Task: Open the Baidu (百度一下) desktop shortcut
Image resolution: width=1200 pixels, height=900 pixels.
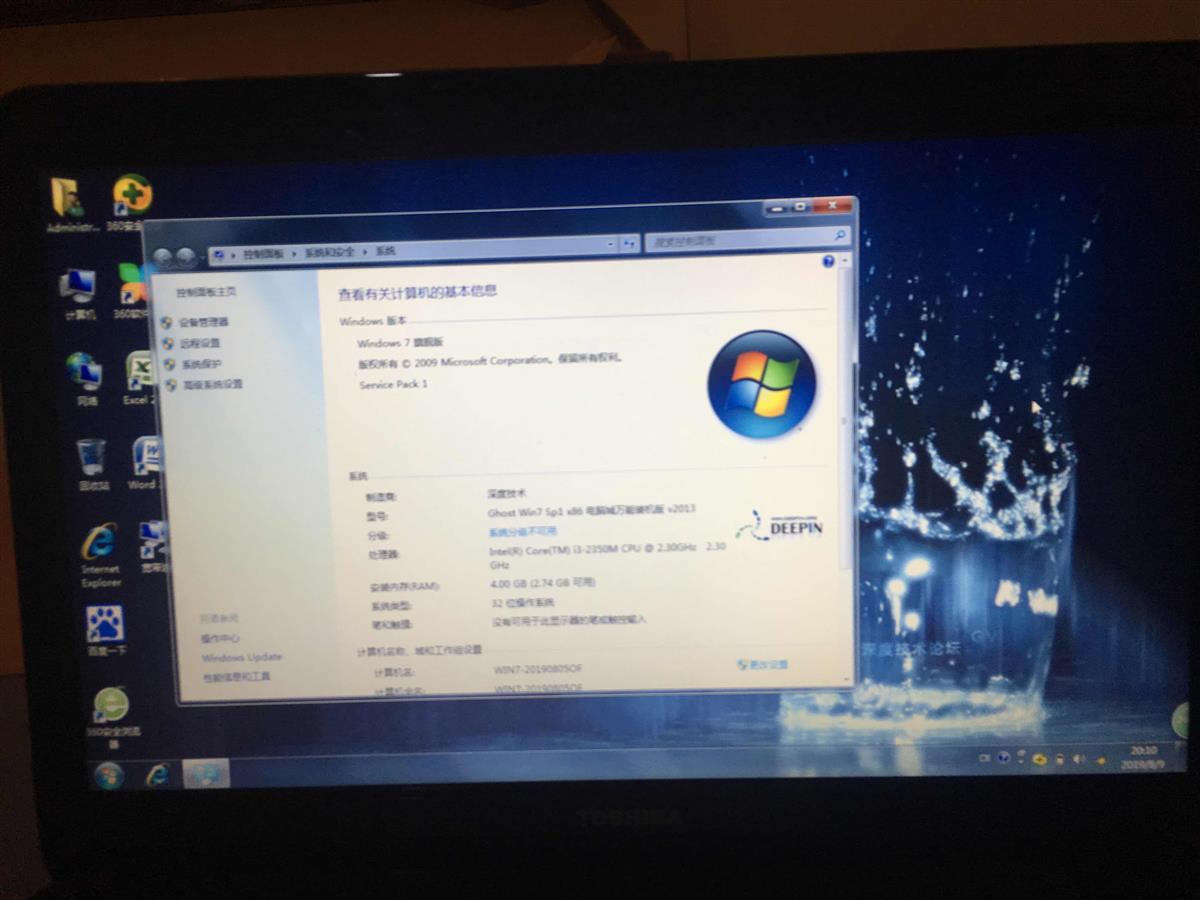Action: click(105, 630)
